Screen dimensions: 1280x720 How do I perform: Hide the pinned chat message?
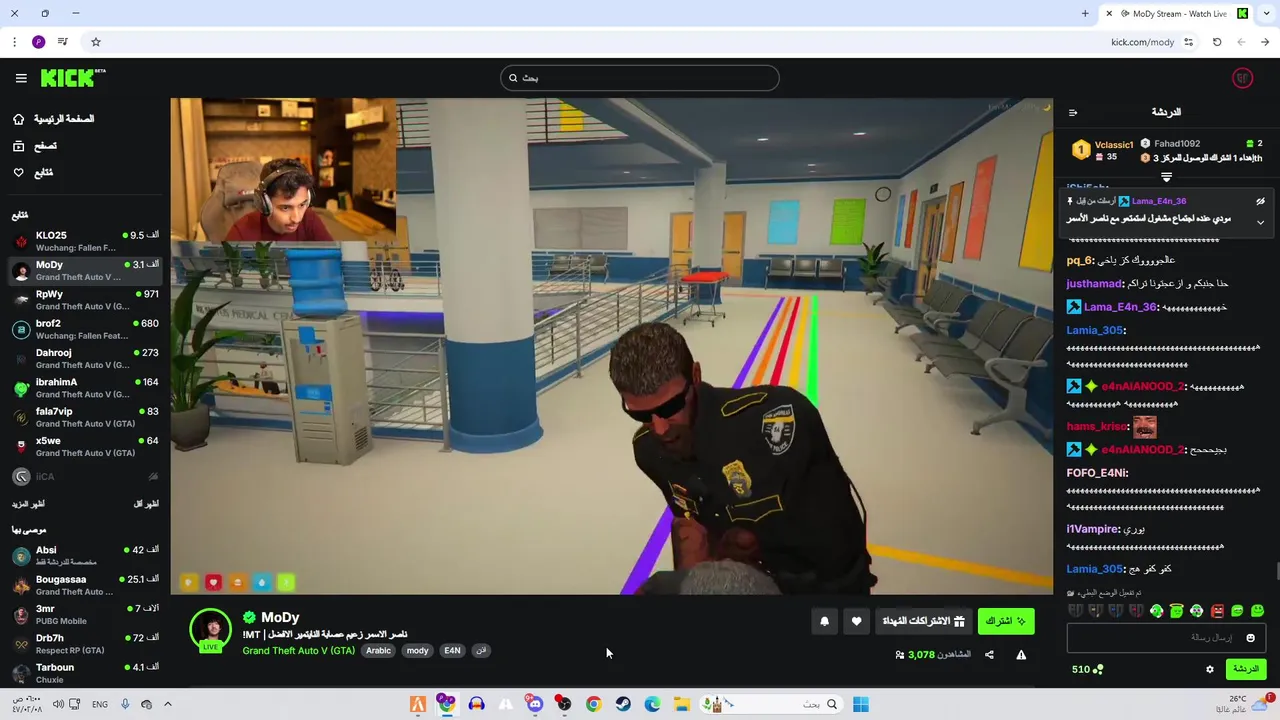[1260, 201]
